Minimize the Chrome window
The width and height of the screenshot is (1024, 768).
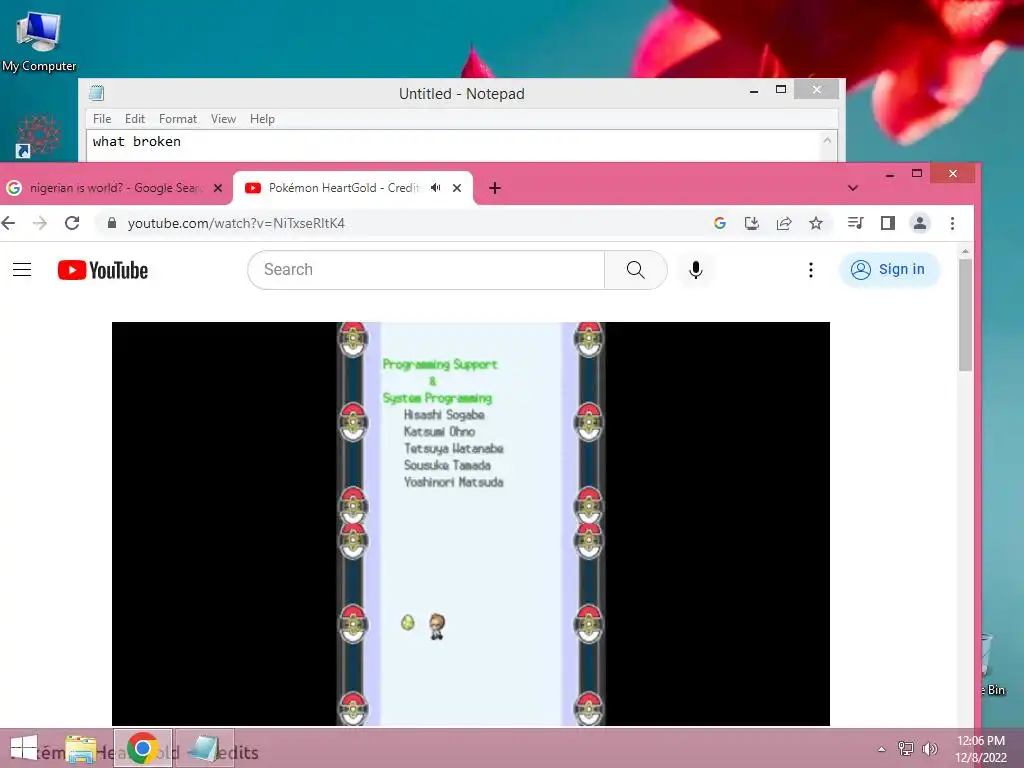[889, 174]
